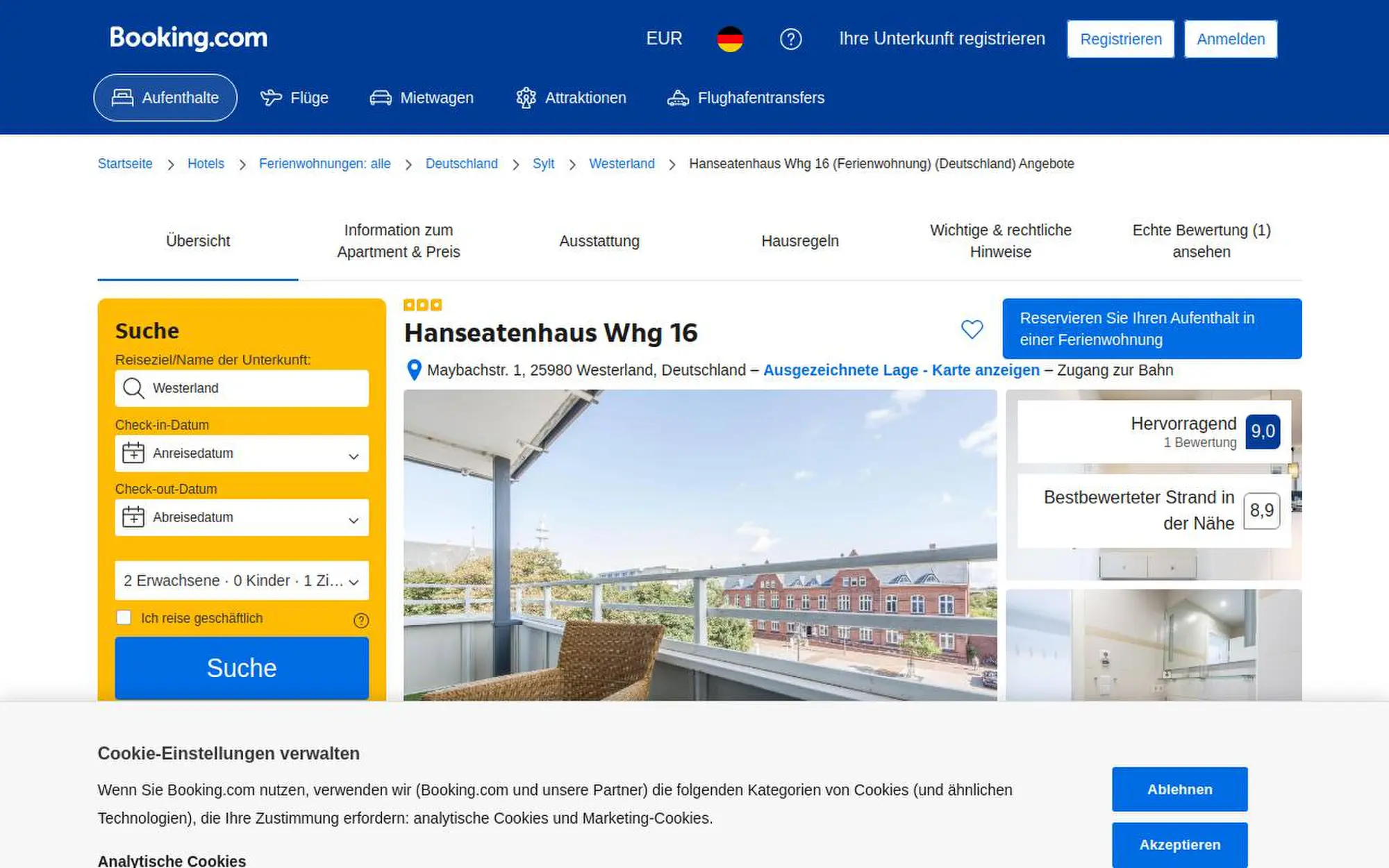Click the search magnifier icon in destination field
The height and width of the screenshot is (868, 1389).
coord(133,388)
